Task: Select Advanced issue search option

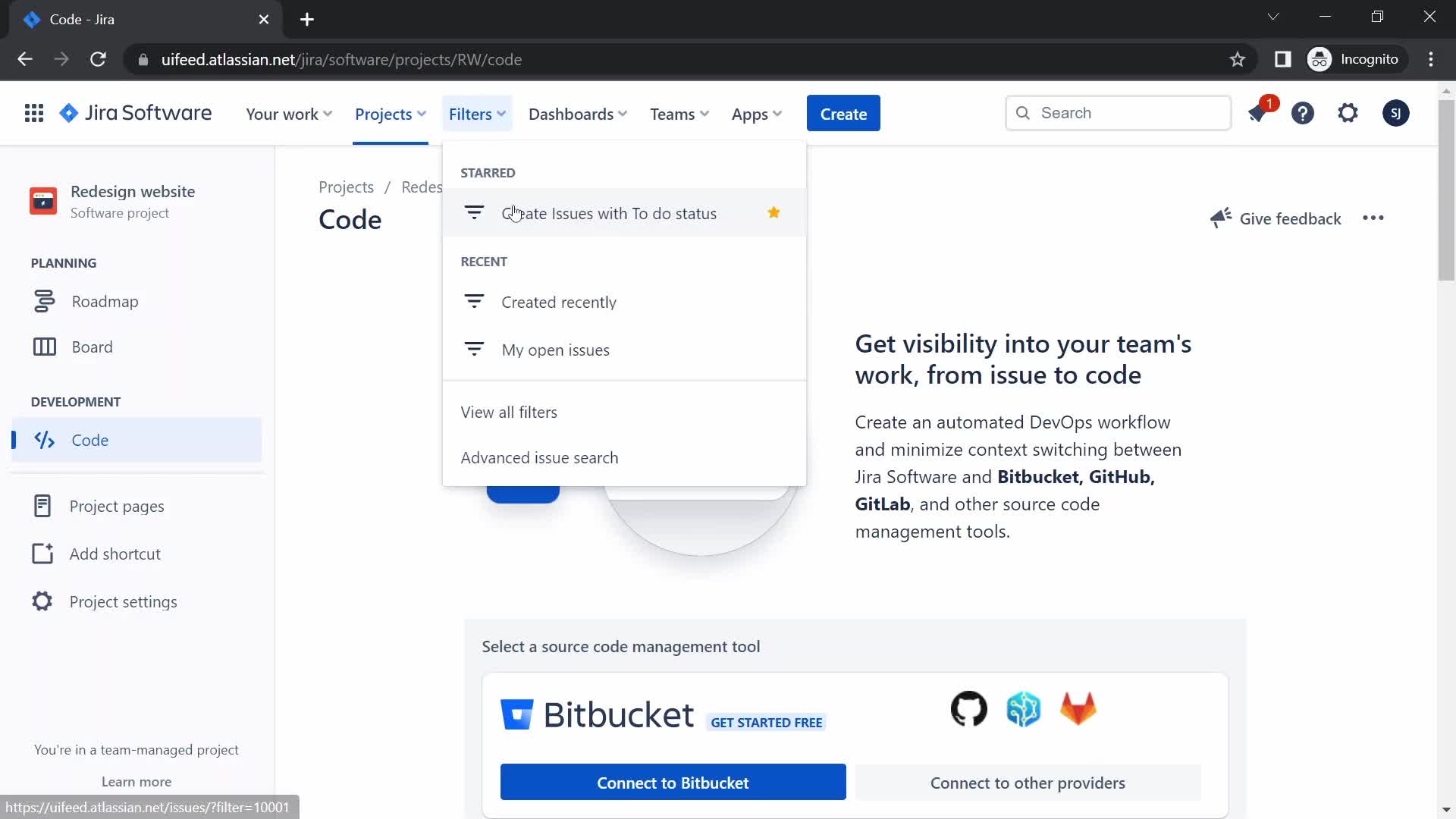Action: click(x=540, y=457)
